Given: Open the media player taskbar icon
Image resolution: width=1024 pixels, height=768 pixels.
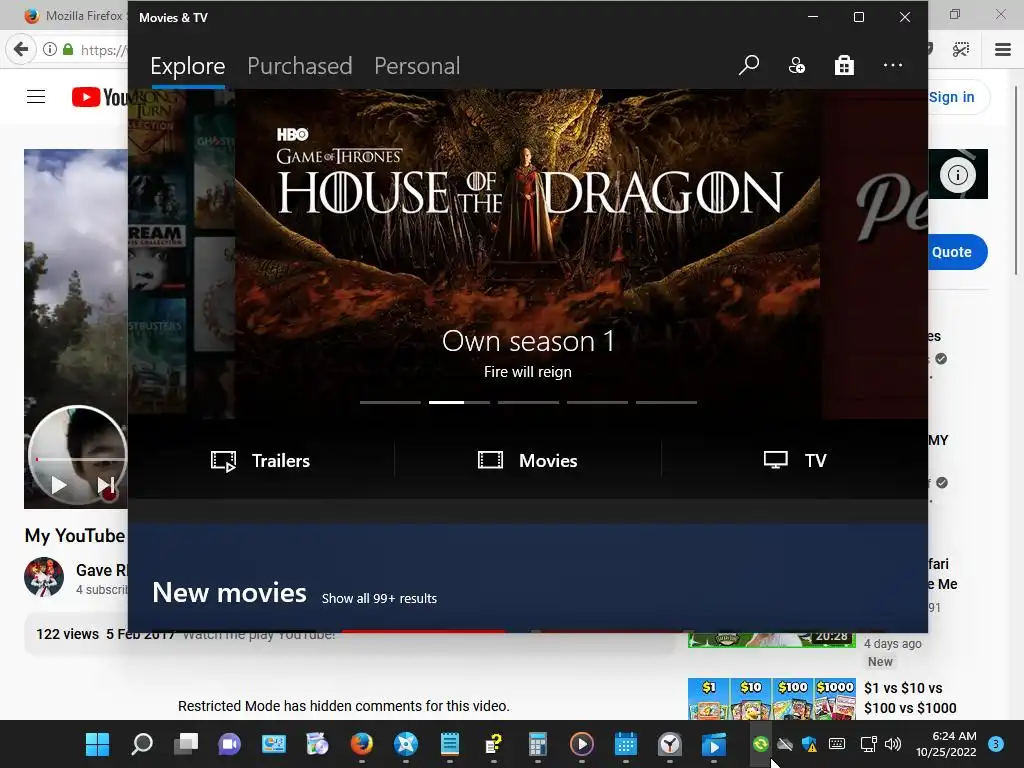Looking at the screenshot, I should [x=581, y=744].
